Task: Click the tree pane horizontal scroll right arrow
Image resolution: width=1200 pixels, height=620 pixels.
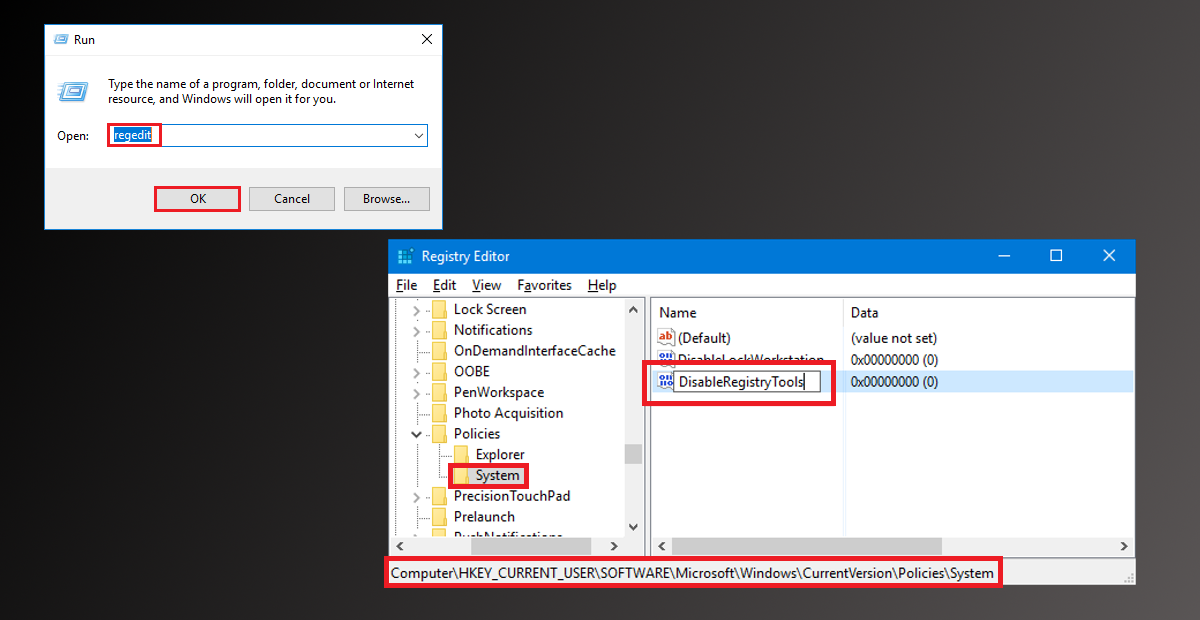Action: coord(615,546)
